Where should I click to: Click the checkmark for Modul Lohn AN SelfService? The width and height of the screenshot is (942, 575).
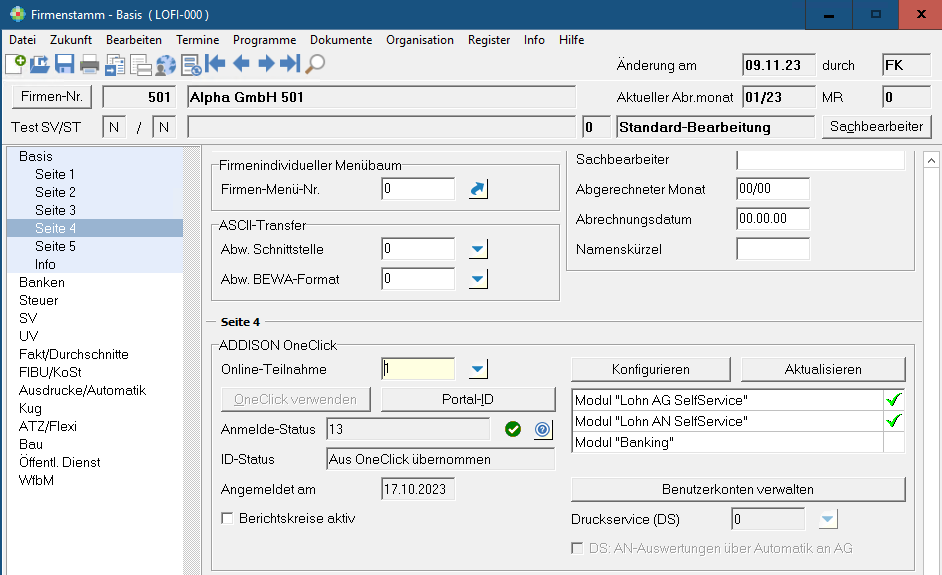[893, 421]
